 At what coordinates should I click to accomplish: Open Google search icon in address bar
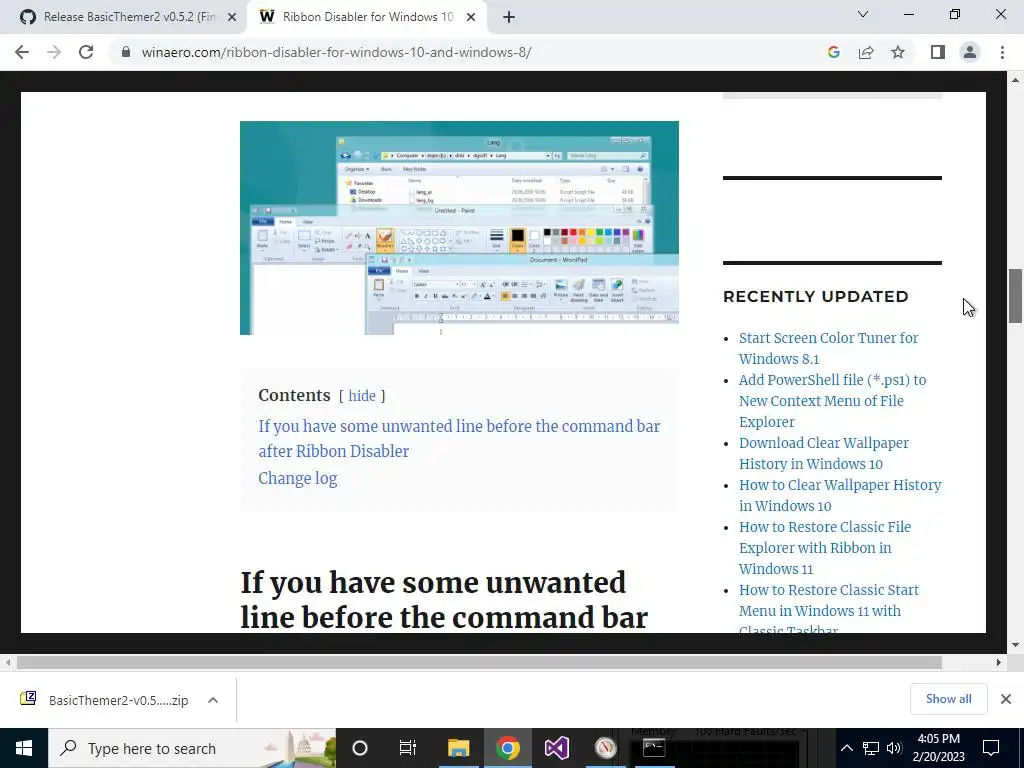pyautogui.click(x=833, y=52)
